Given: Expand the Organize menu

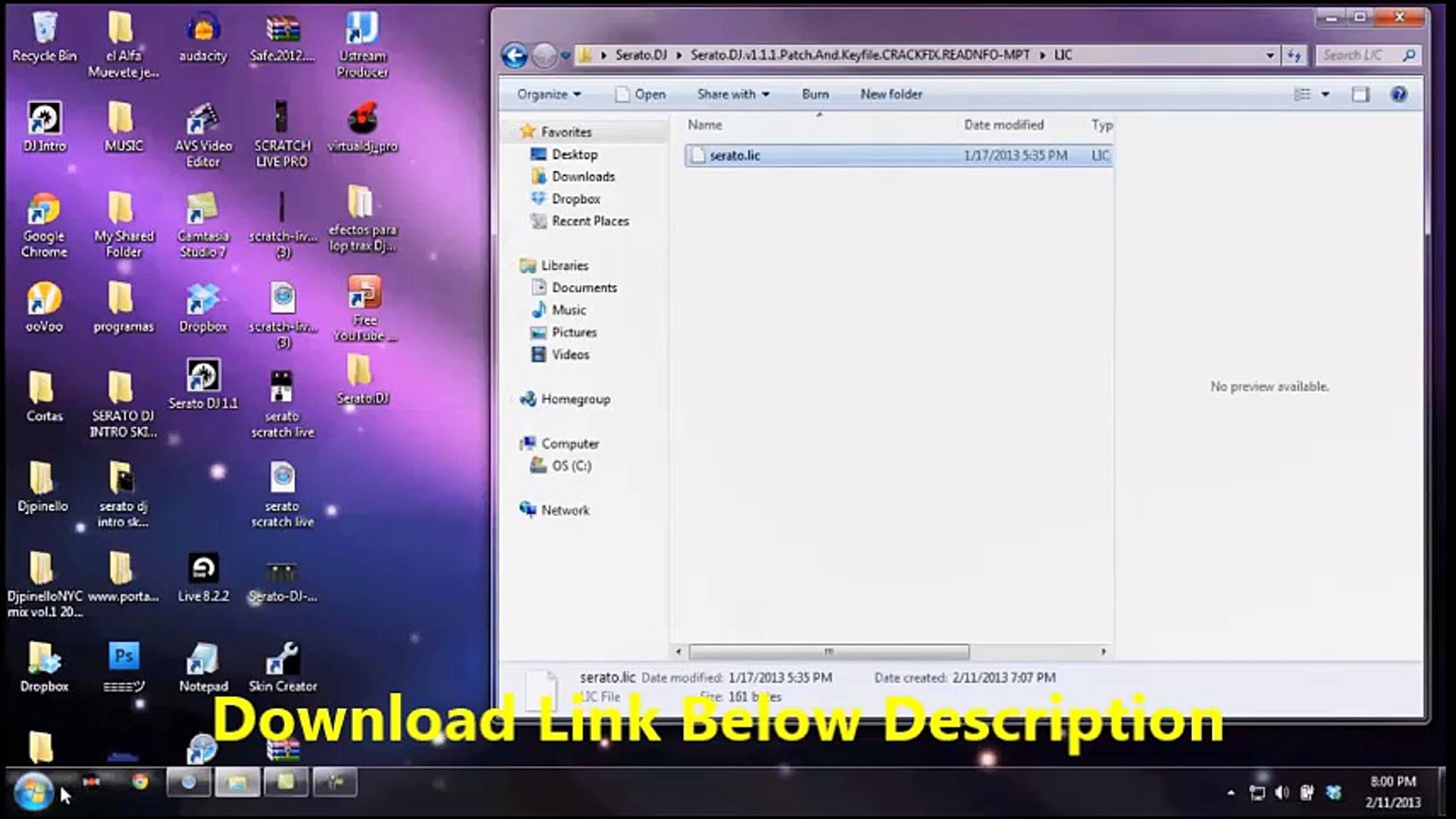Looking at the screenshot, I should tap(549, 94).
